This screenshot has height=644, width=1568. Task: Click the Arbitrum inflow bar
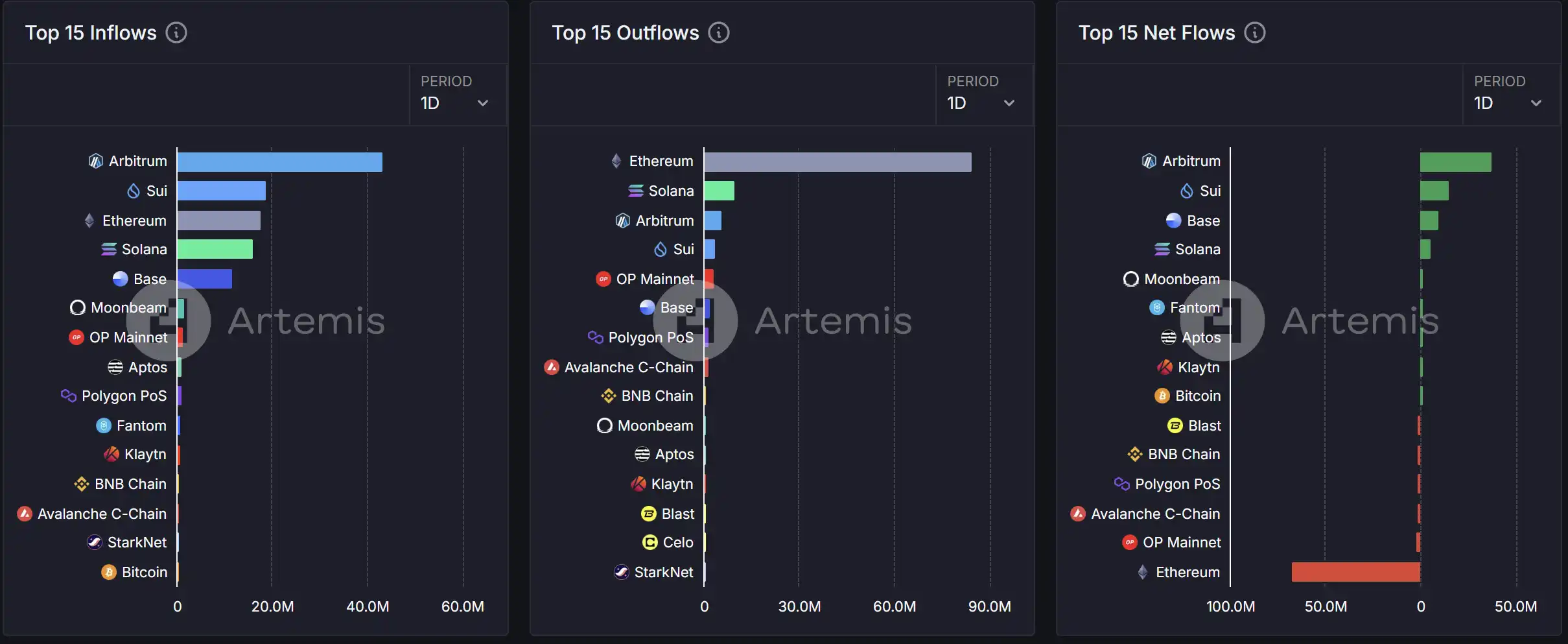tap(279, 162)
